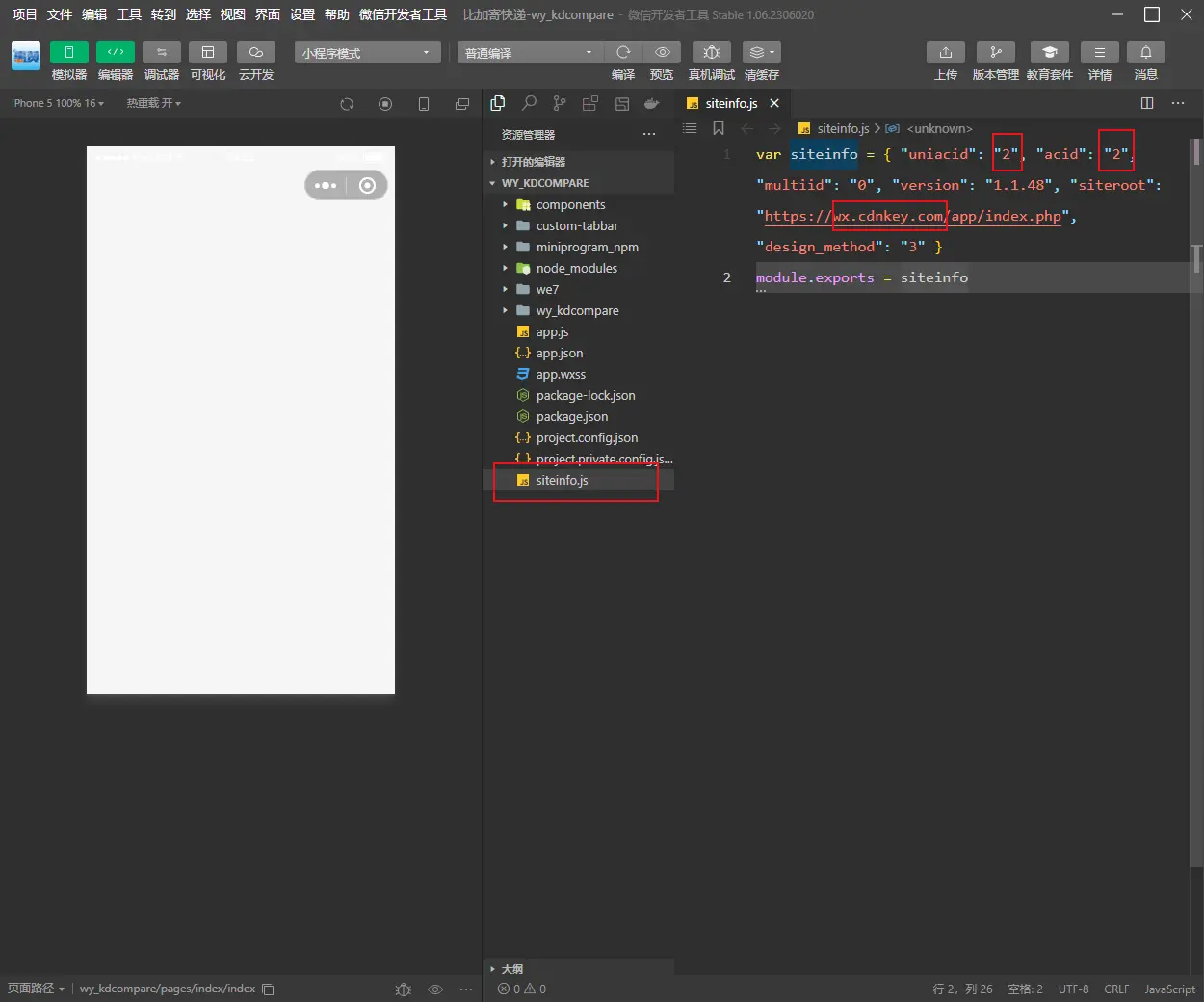The width and height of the screenshot is (1204, 1002).
Task: Click the detach simulator window icon
Action: point(462,104)
